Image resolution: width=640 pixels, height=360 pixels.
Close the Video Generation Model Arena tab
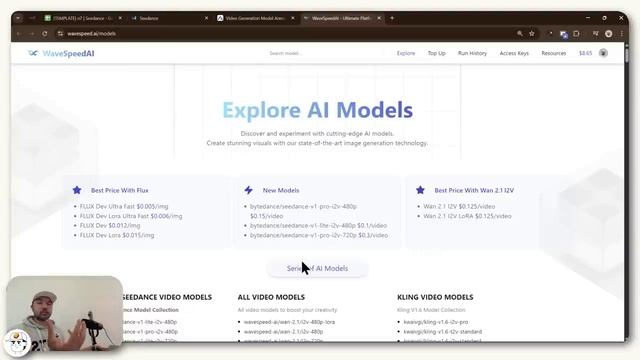293,18
